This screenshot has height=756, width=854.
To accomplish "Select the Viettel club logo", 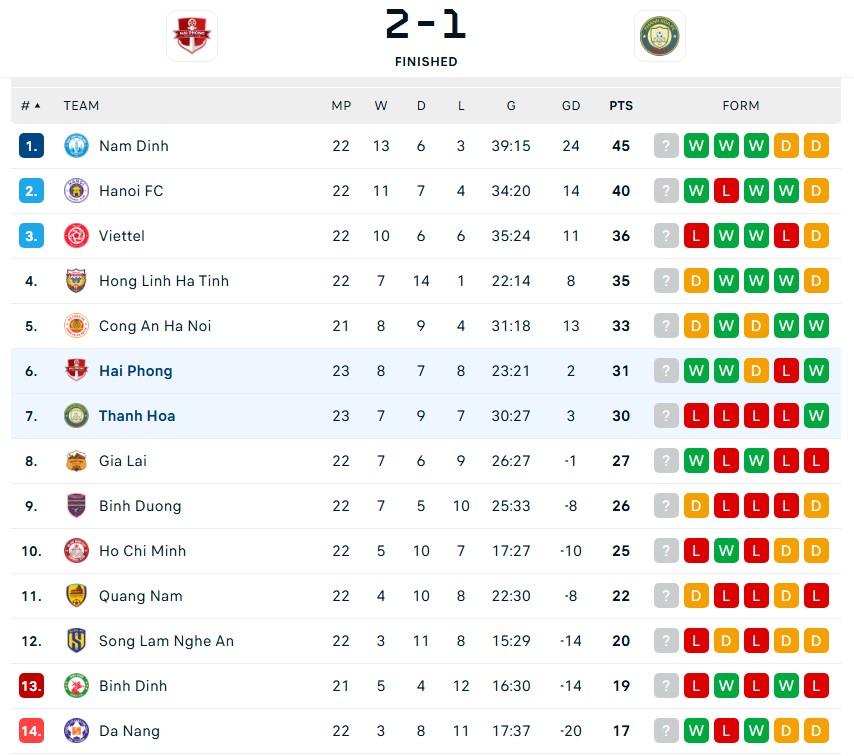I will 76,236.
